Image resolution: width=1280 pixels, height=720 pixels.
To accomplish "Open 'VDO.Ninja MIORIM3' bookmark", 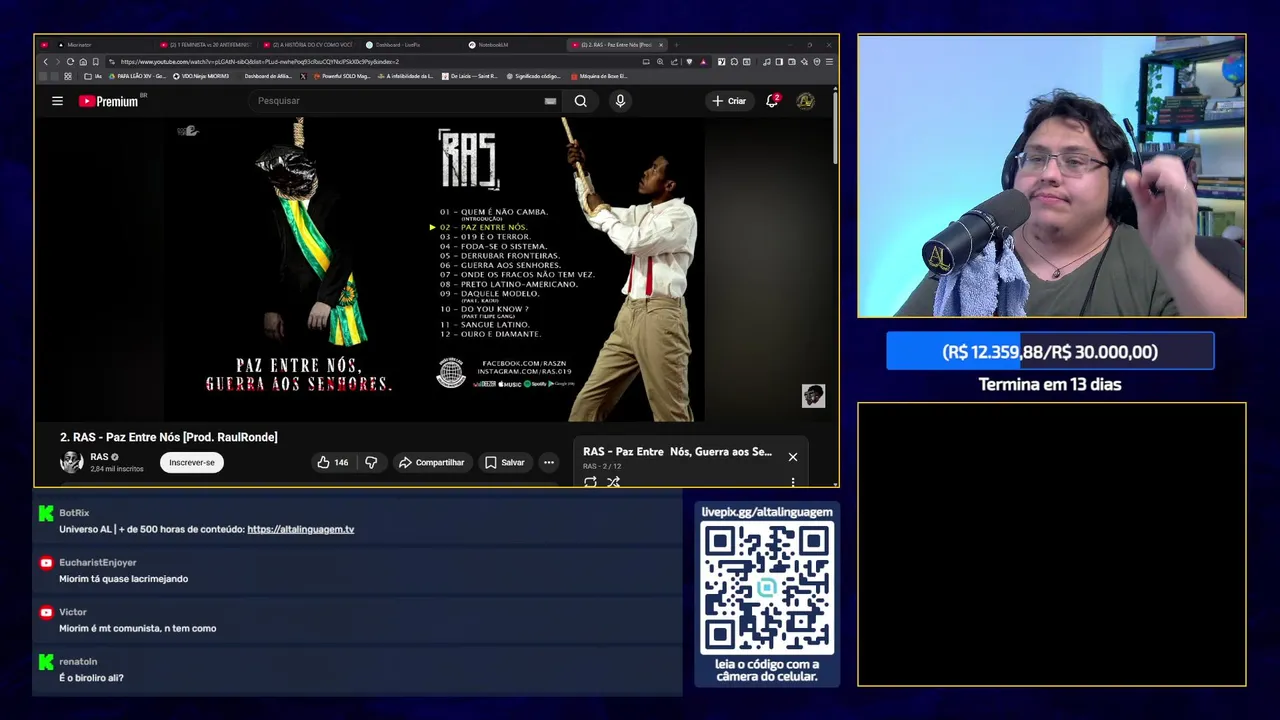I will [x=201, y=76].
